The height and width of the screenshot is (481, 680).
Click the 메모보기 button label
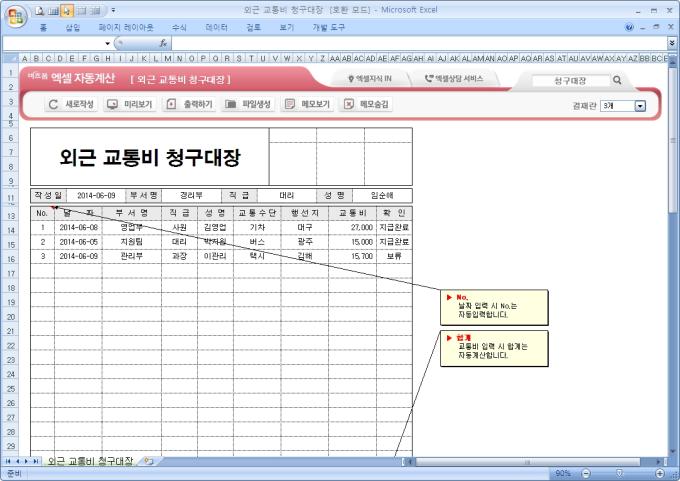(316, 104)
